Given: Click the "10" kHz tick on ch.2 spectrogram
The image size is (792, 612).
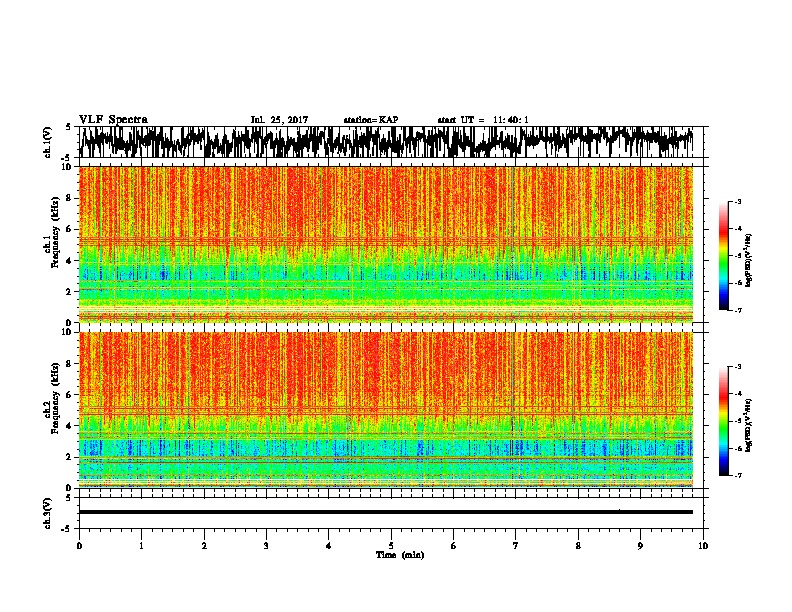Looking at the screenshot, I should 68,332.
